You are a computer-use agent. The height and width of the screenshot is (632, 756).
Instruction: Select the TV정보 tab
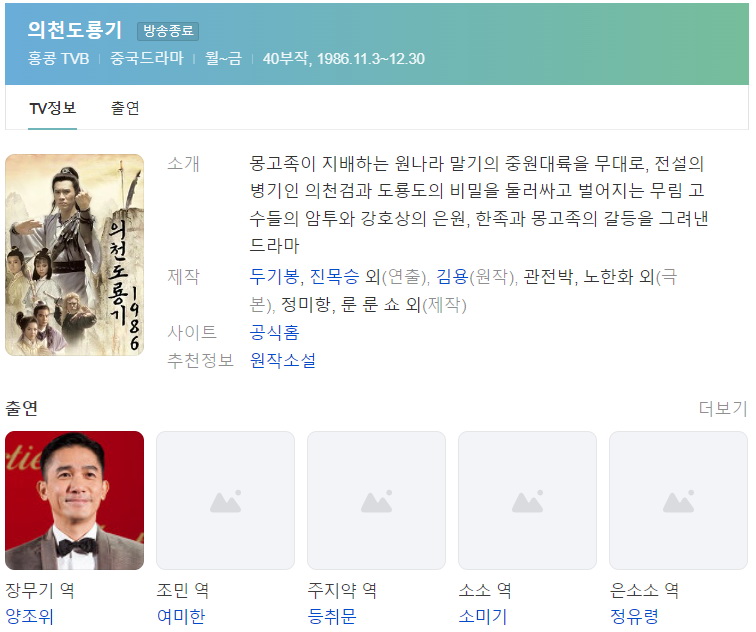[x=53, y=108]
